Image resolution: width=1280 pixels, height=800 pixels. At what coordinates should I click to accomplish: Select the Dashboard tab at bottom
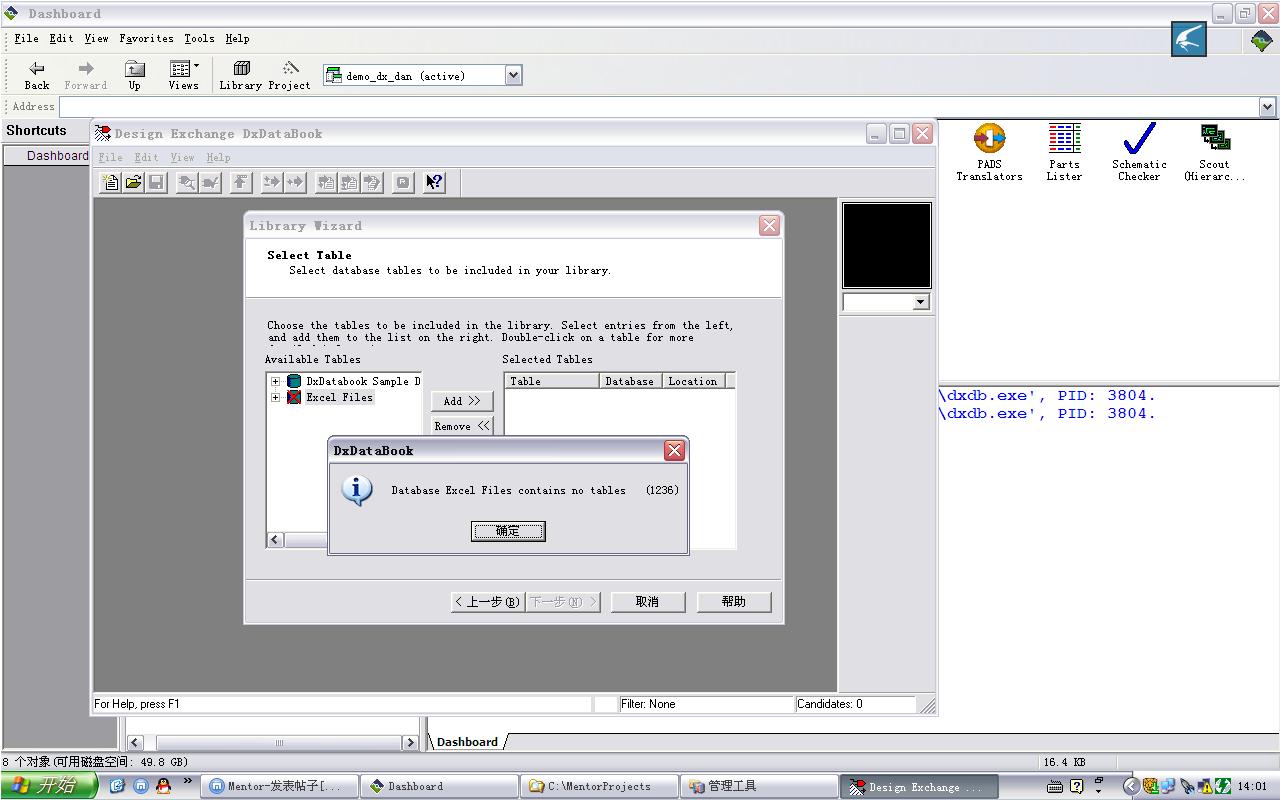click(x=467, y=742)
